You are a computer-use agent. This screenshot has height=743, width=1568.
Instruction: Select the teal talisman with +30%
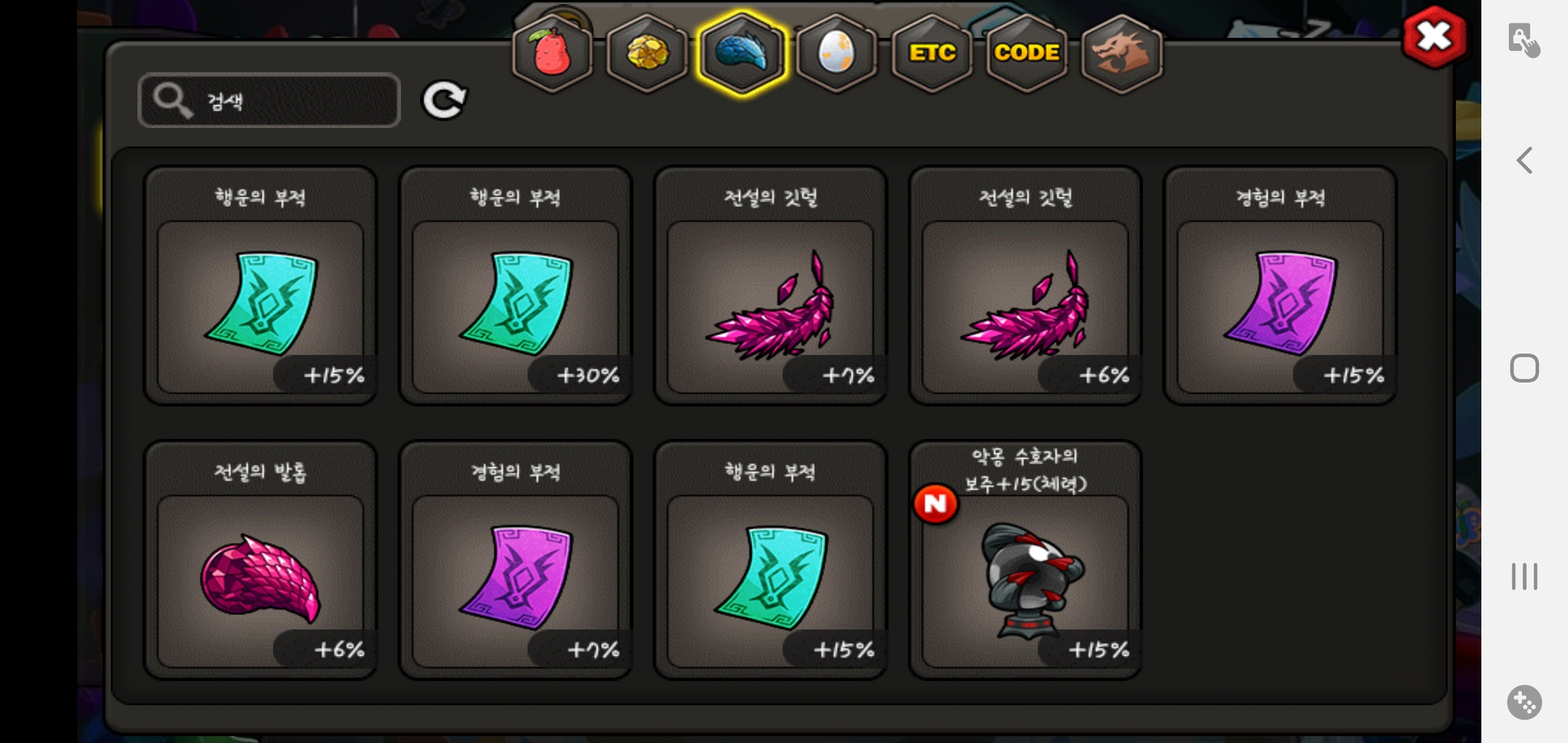pyautogui.click(x=515, y=286)
